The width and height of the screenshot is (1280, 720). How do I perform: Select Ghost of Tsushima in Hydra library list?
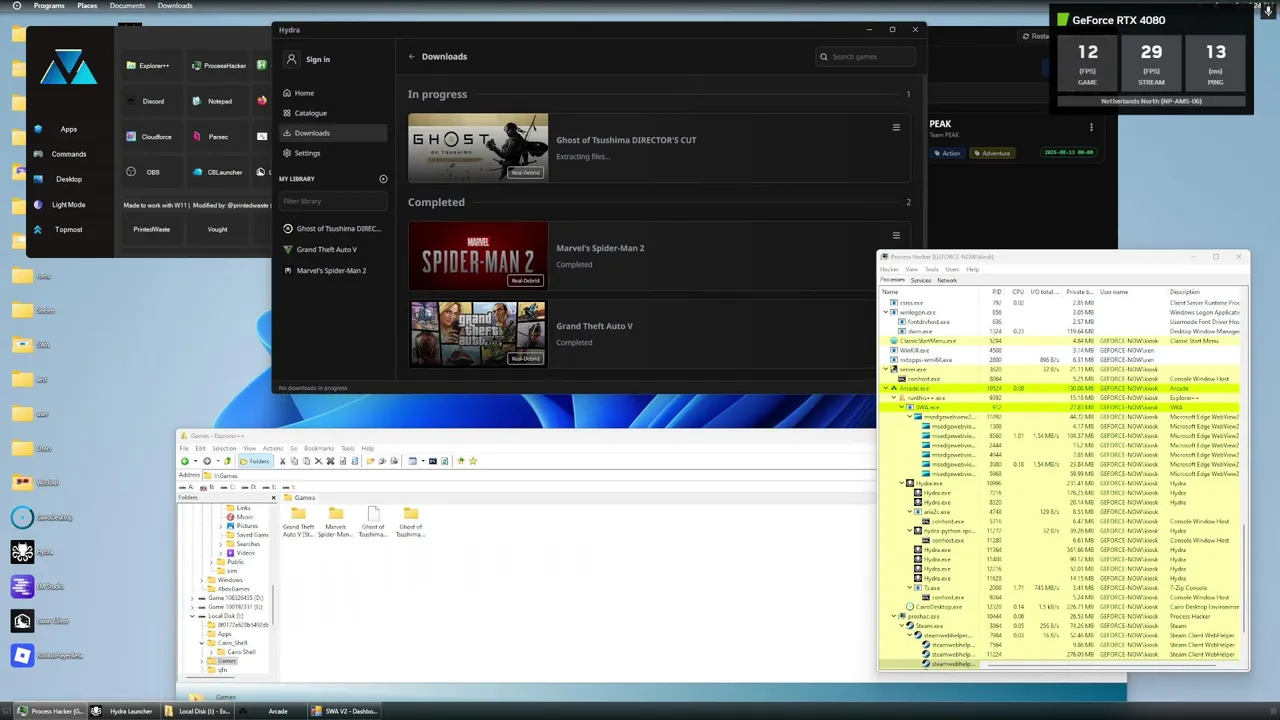tap(332, 229)
